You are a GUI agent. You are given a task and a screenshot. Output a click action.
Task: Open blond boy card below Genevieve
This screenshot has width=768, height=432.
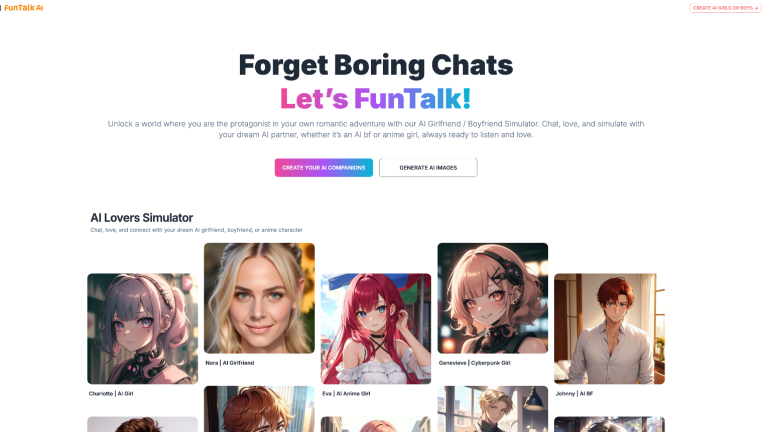493,409
